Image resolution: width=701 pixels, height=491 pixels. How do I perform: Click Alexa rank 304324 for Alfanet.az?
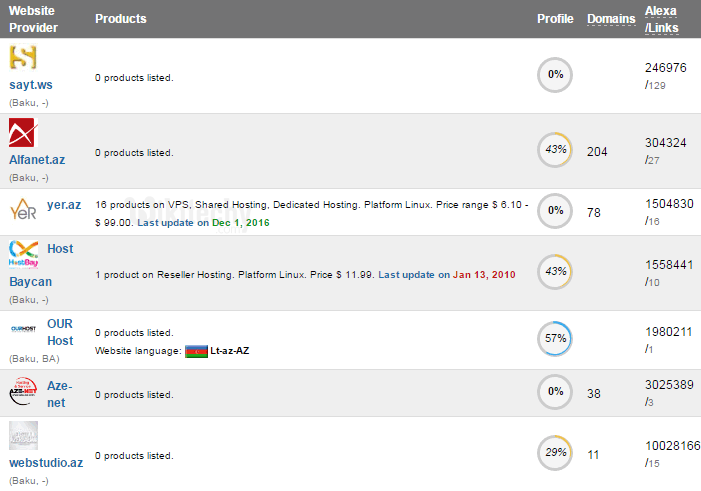pyautogui.click(x=666, y=143)
